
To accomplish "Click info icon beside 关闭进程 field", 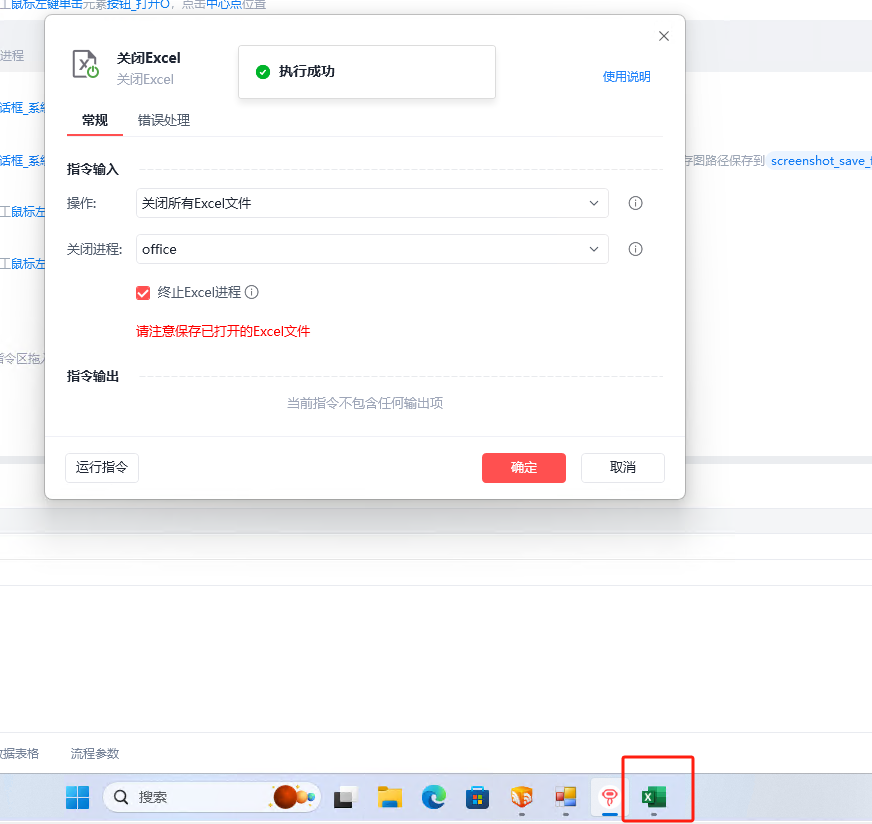I will [635, 249].
